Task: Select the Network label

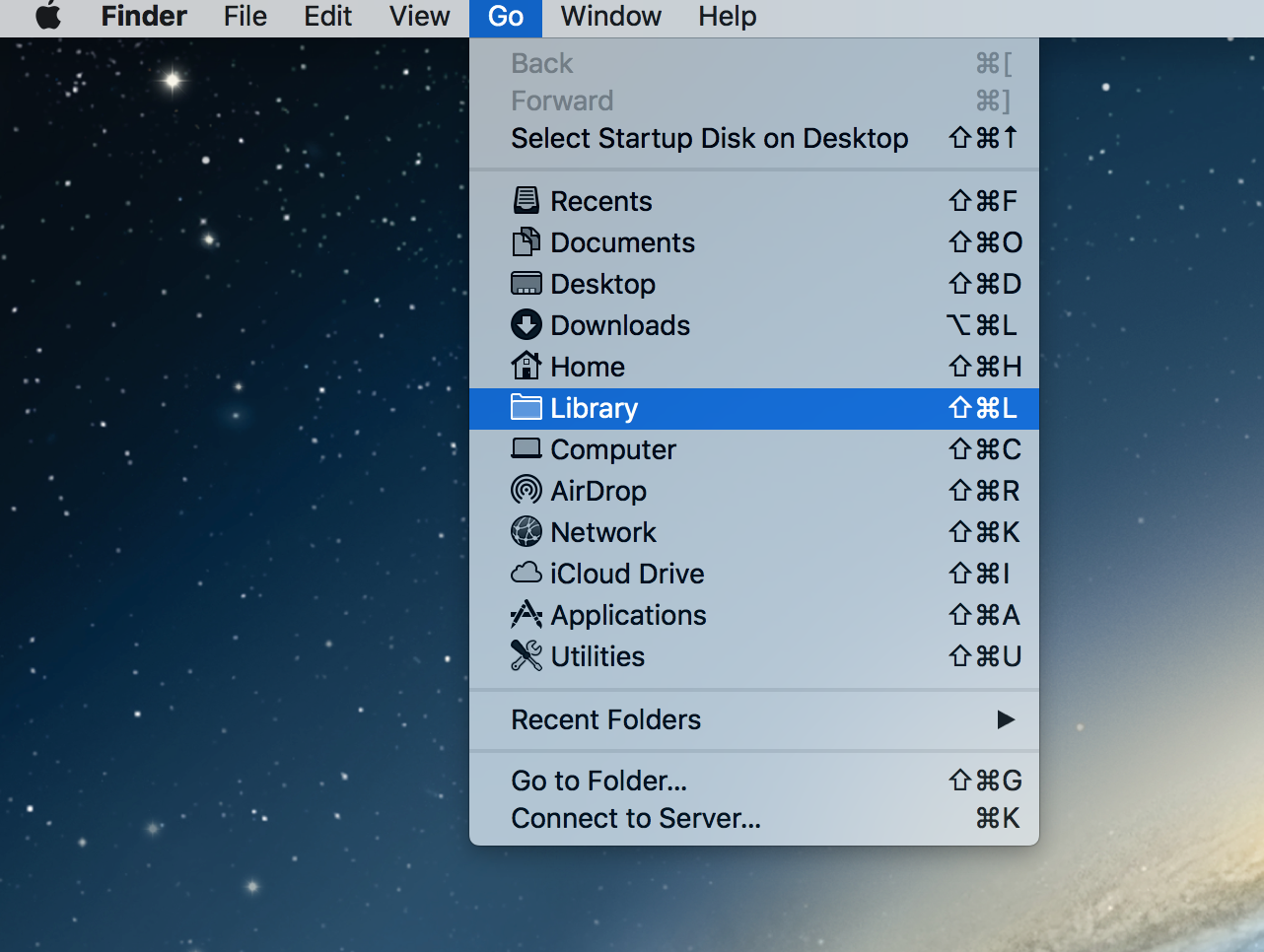Action: 603,532
